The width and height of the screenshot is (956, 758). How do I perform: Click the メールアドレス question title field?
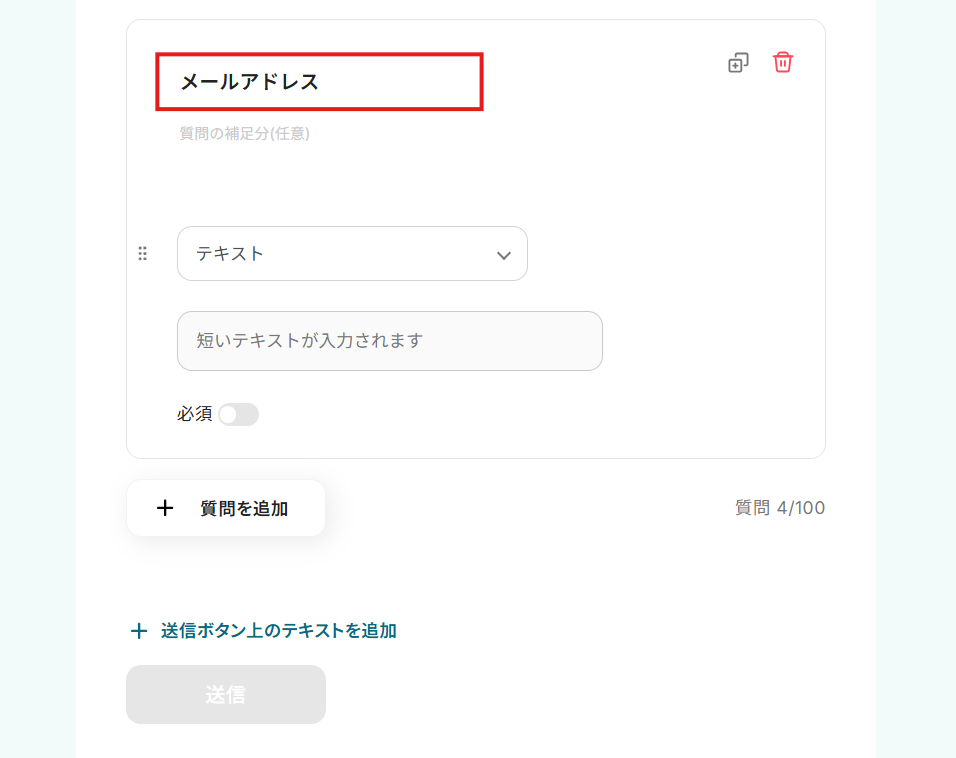320,82
